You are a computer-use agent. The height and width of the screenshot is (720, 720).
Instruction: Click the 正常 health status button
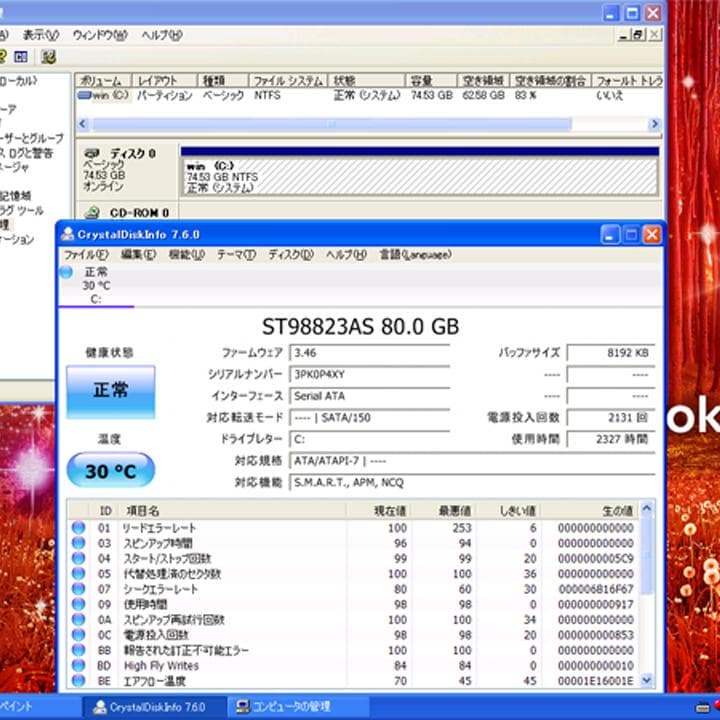pos(111,392)
